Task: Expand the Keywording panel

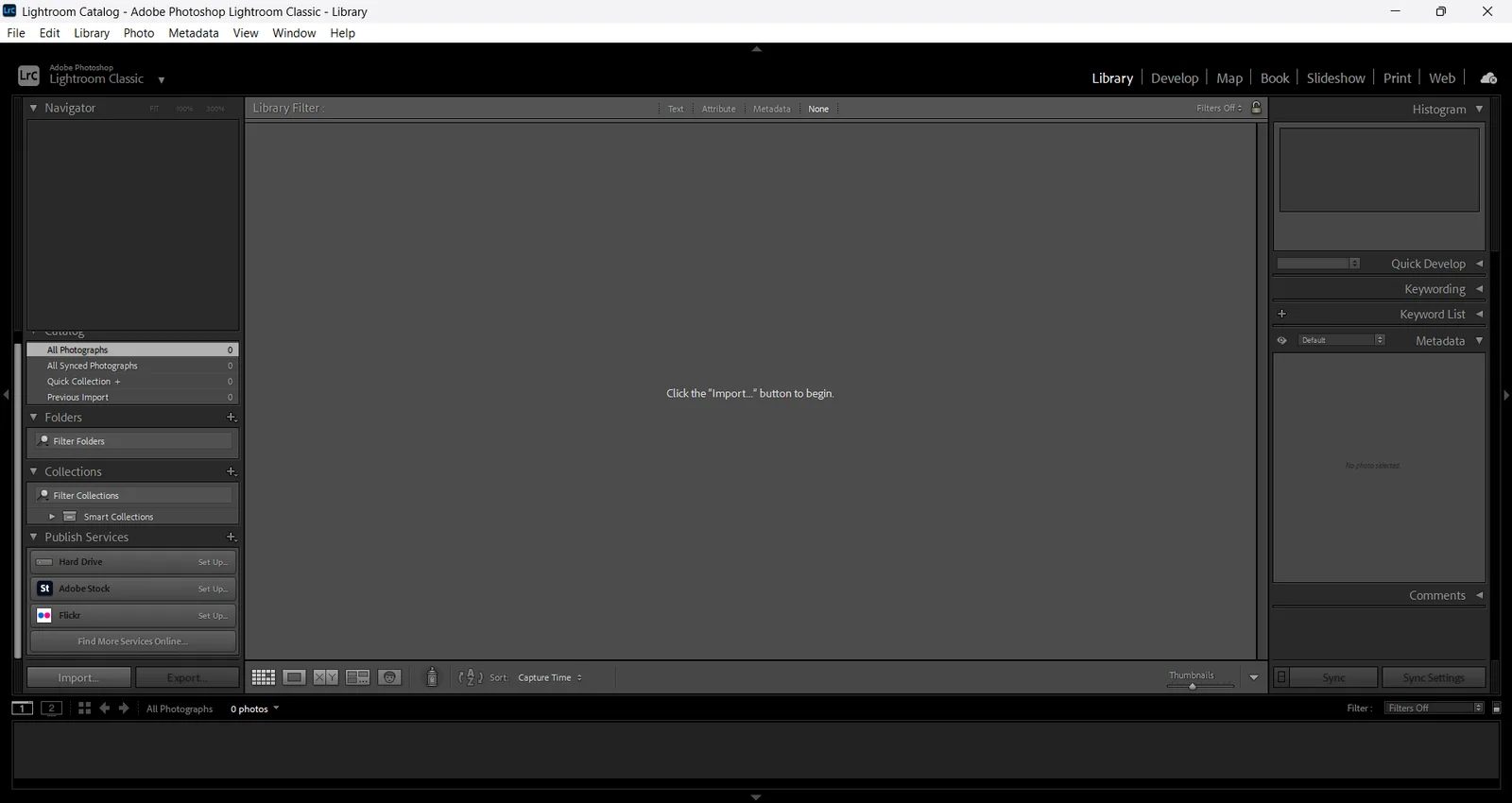Action: (x=1479, y=289)
